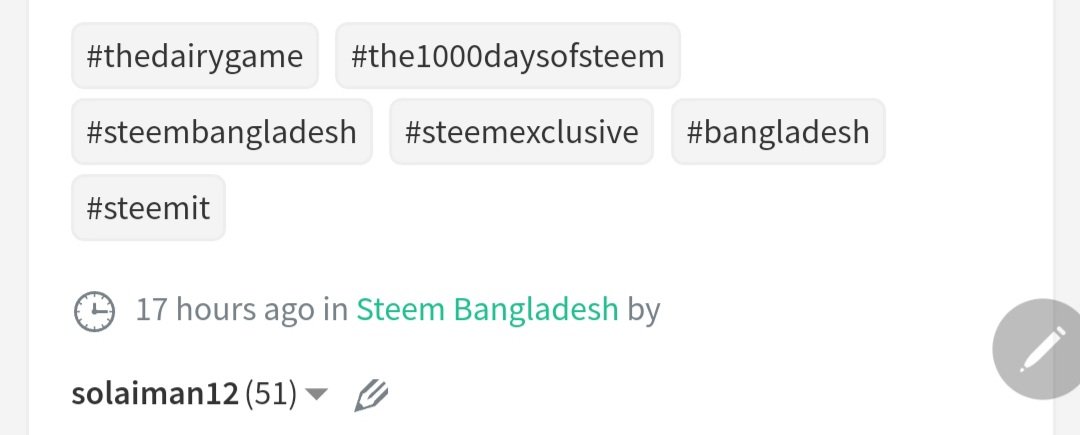This screenshot has height=435, width=1080.
Task: Click the word "by" after Steem Bangladesh
Action: click(x=643, y=310)
